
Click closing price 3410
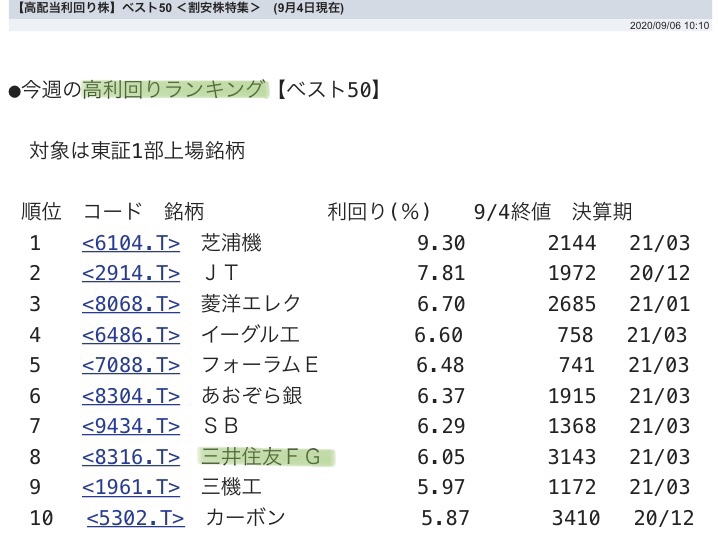point(576,518)
